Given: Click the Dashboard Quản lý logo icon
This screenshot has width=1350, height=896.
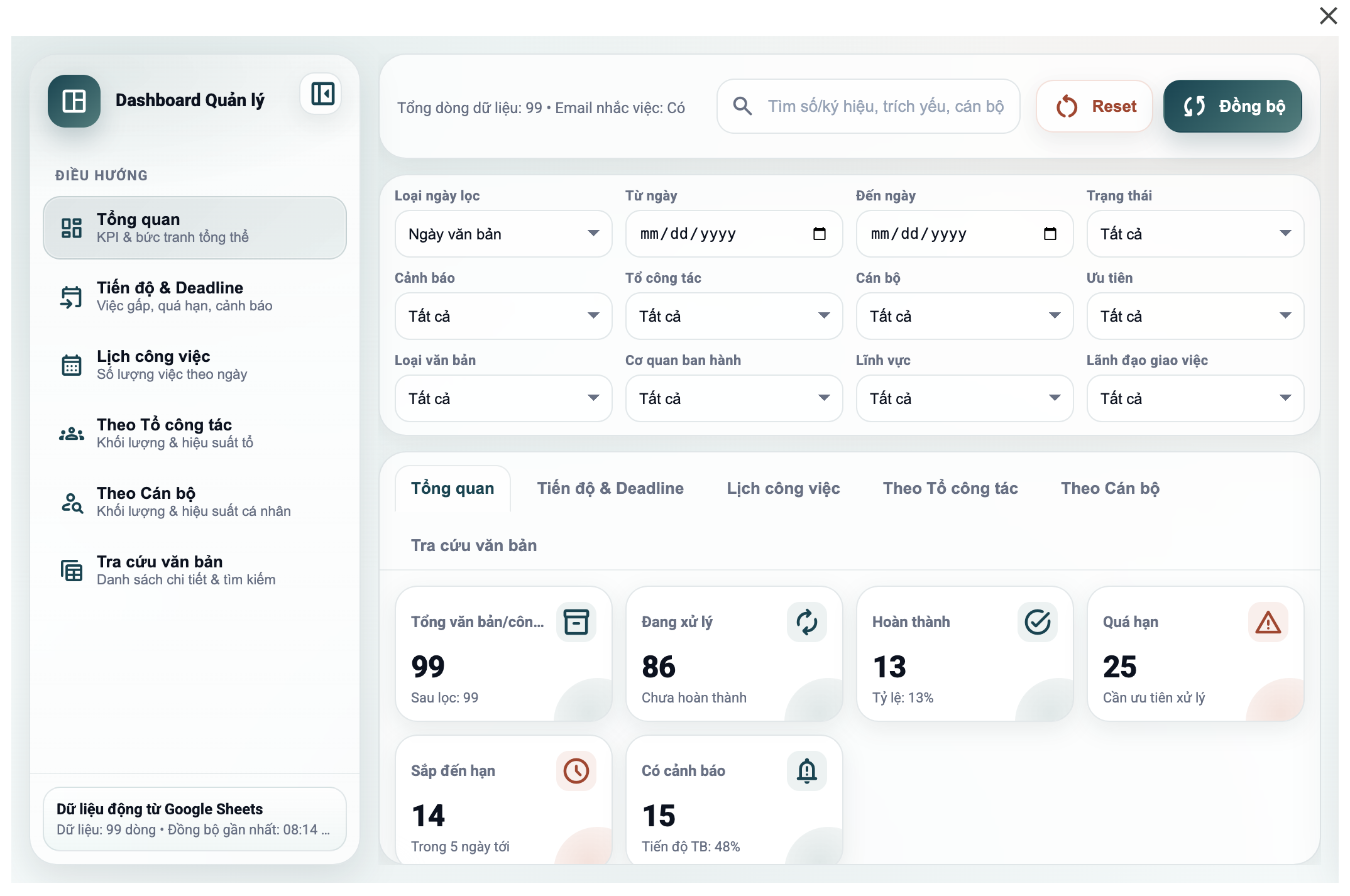Looking at the screenshot, I should click(x=74, y=101).
